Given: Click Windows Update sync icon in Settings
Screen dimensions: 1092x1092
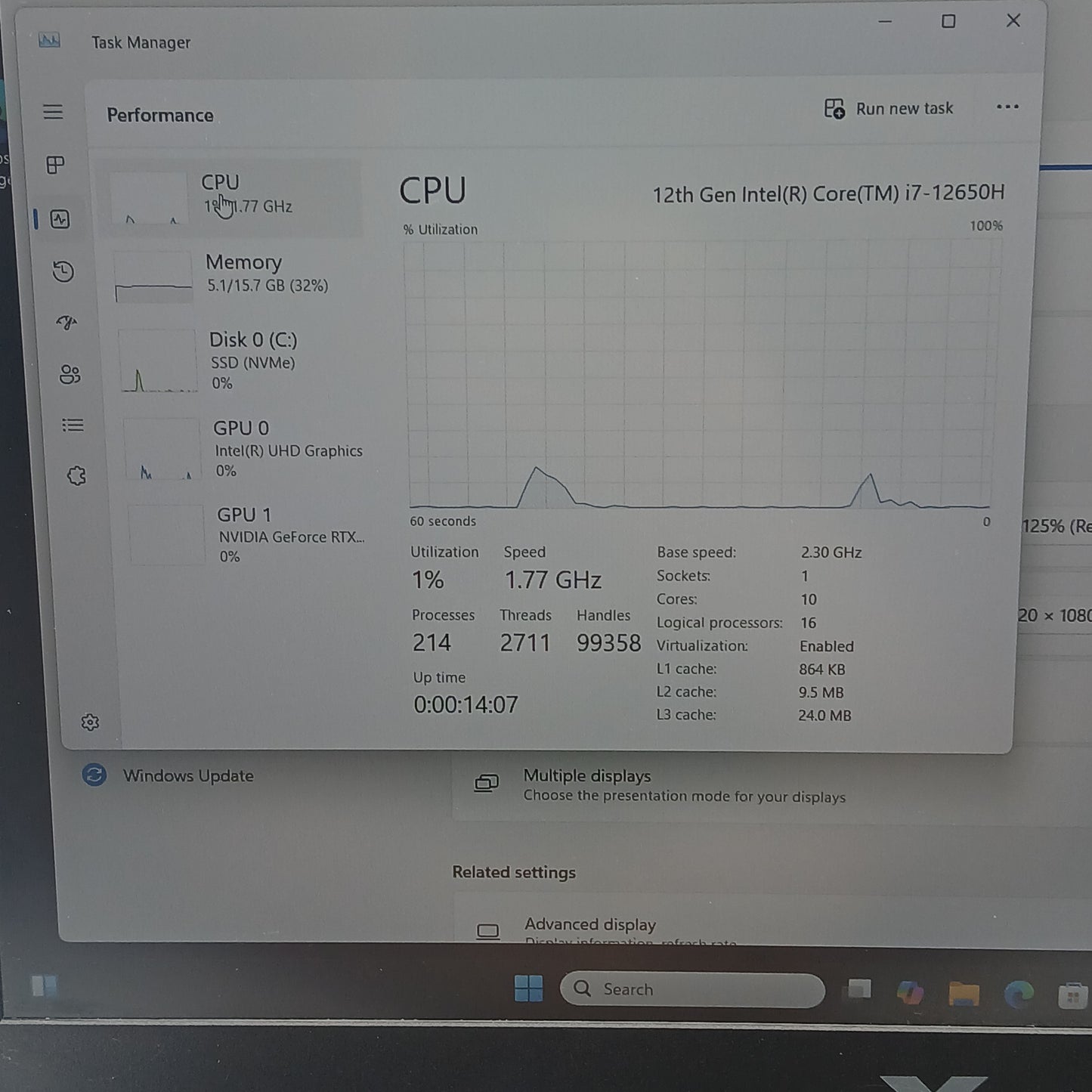Looking at the screenshot, I should [94, 775].
